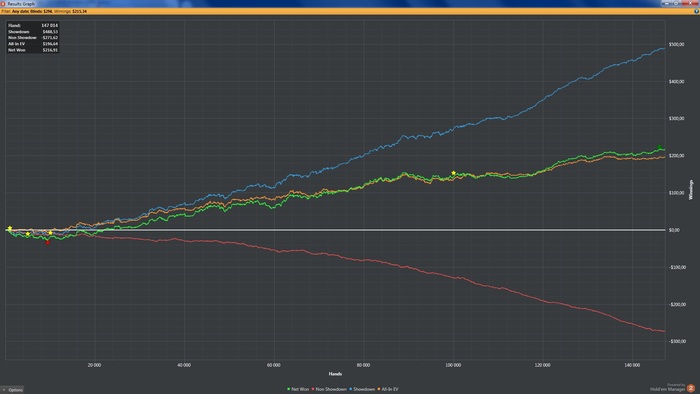
Task: Click the yellow star at the graph origin
Action: point(10,228)
